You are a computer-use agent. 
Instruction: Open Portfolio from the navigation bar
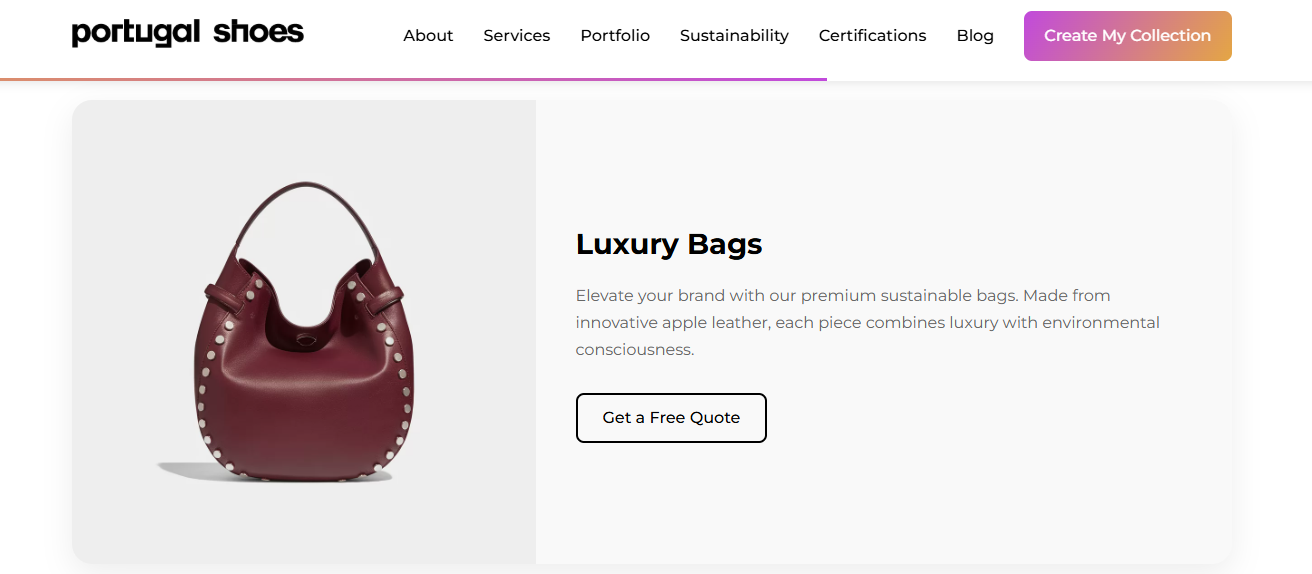click(x=615, y=36)
